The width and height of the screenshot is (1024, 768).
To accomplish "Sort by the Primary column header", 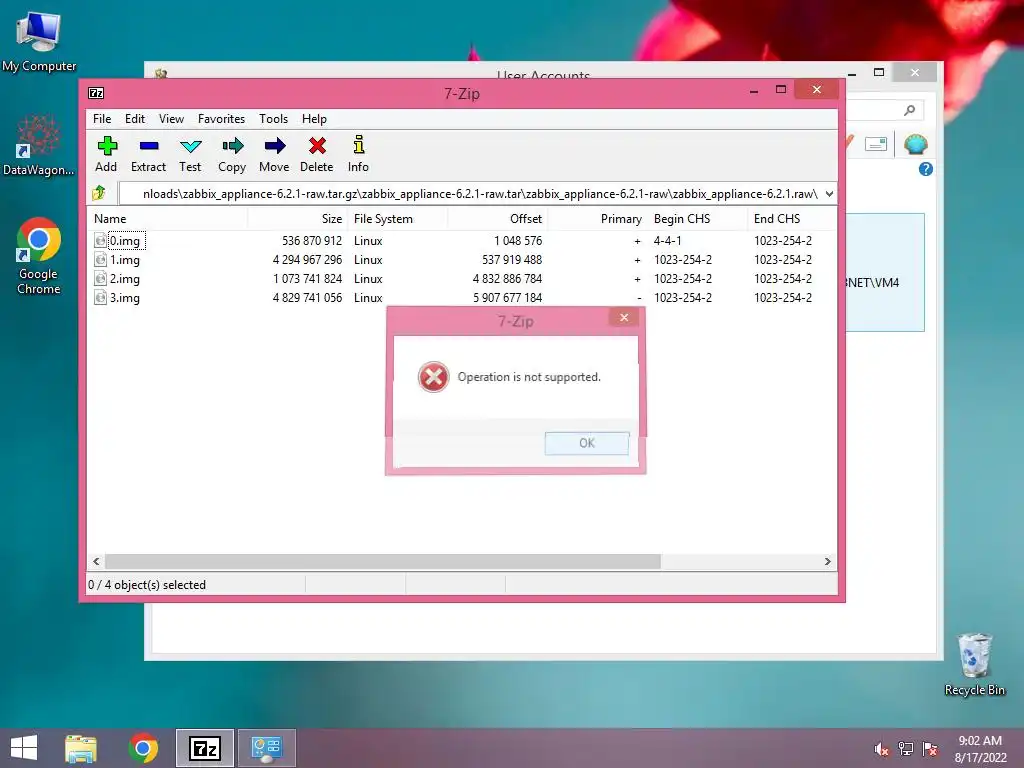I will (x=598, y=219).
